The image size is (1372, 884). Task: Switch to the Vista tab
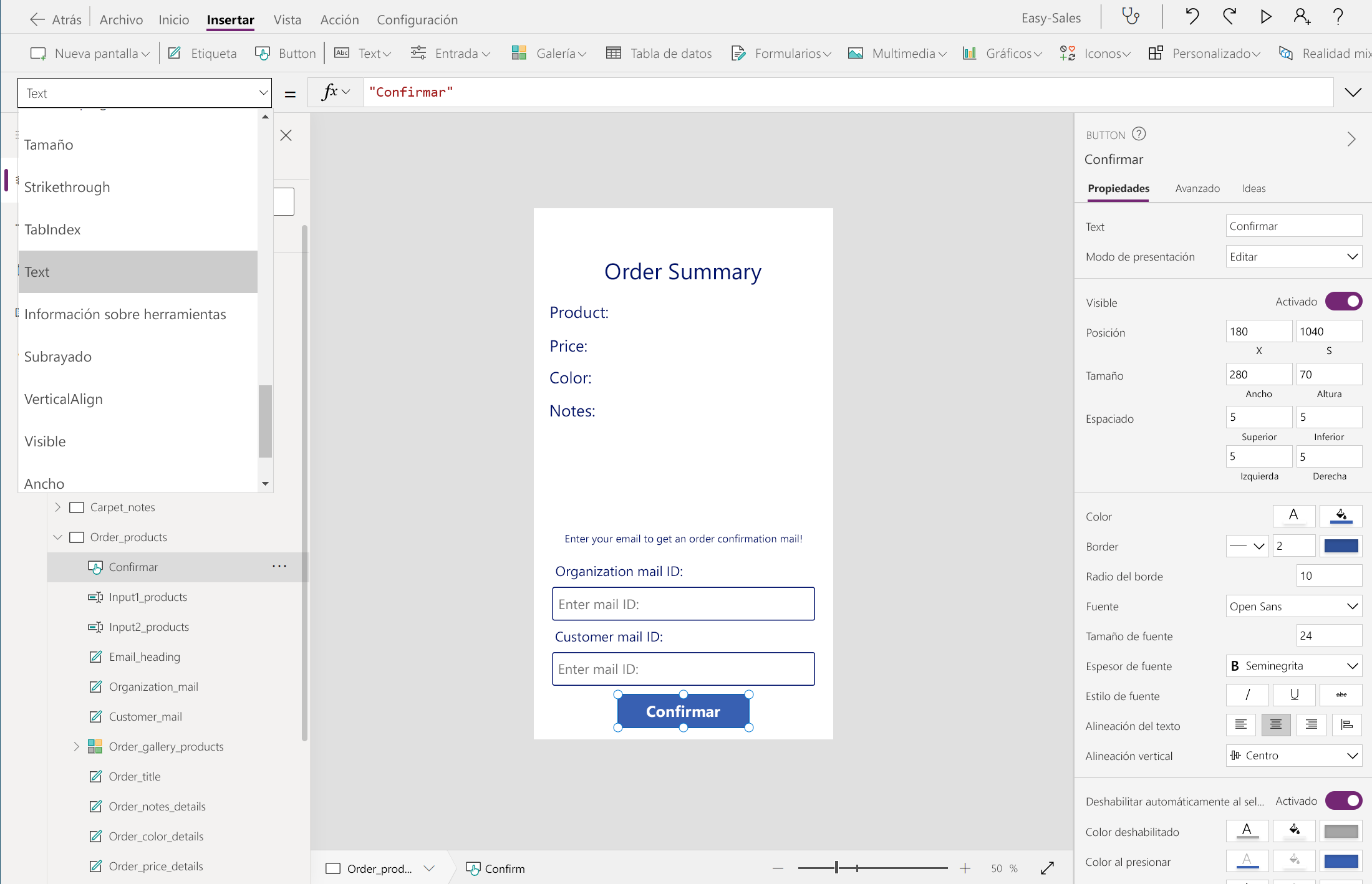coord(287,19)
